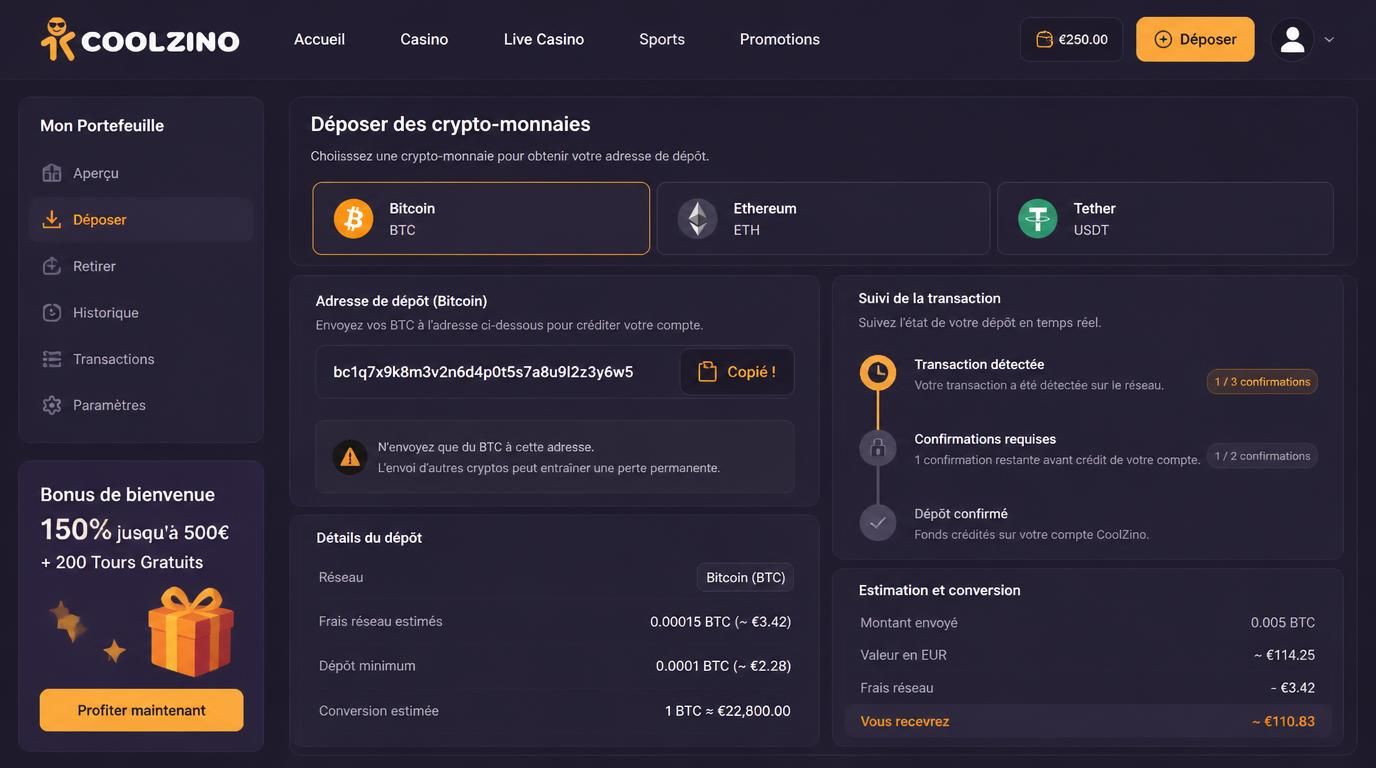Image resolution: width=1376 pixels, height=768 pixels.
Task: Navigate to Accueil
Action: click(x=319, y=39)
